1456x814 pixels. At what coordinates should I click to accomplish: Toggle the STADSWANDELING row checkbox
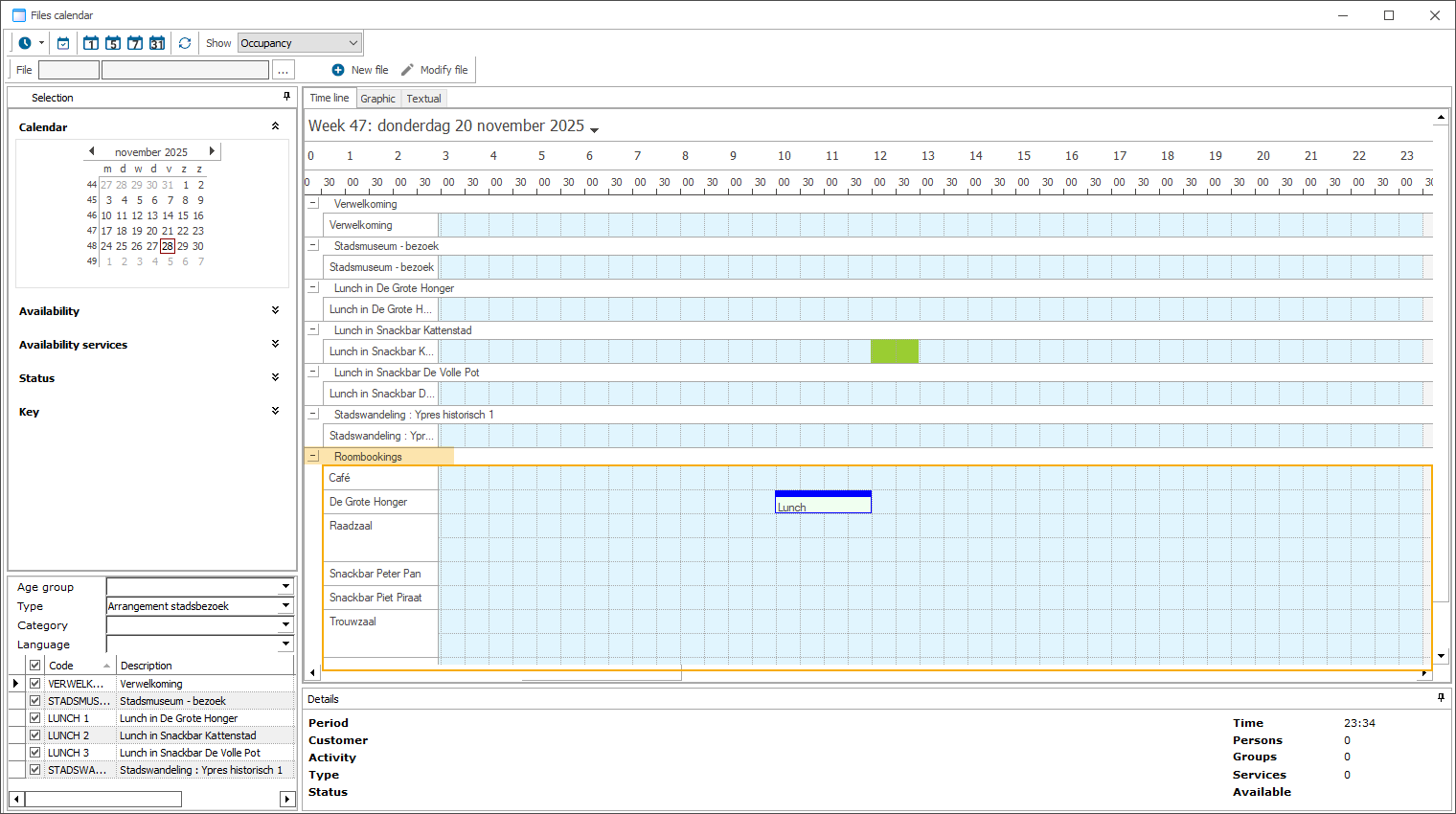point(35,770)
